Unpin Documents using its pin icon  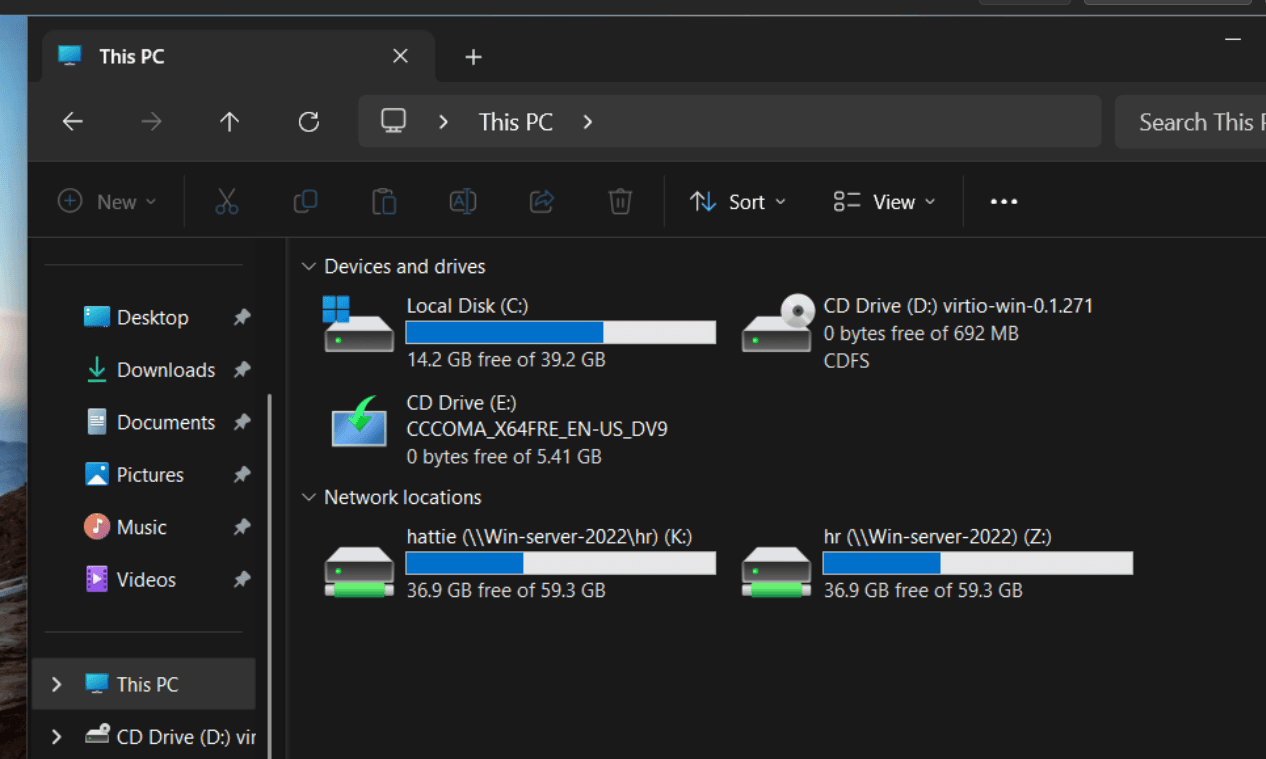coord(241,422)
